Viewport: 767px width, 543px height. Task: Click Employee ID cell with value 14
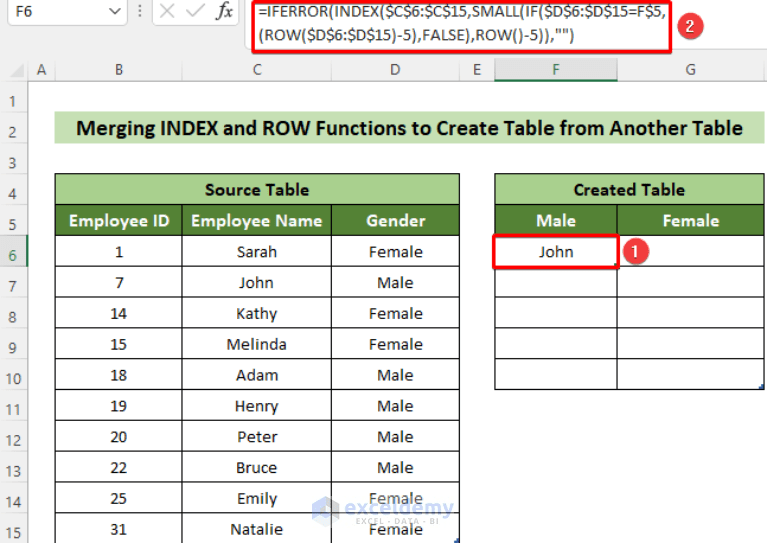tap(119, 314)
